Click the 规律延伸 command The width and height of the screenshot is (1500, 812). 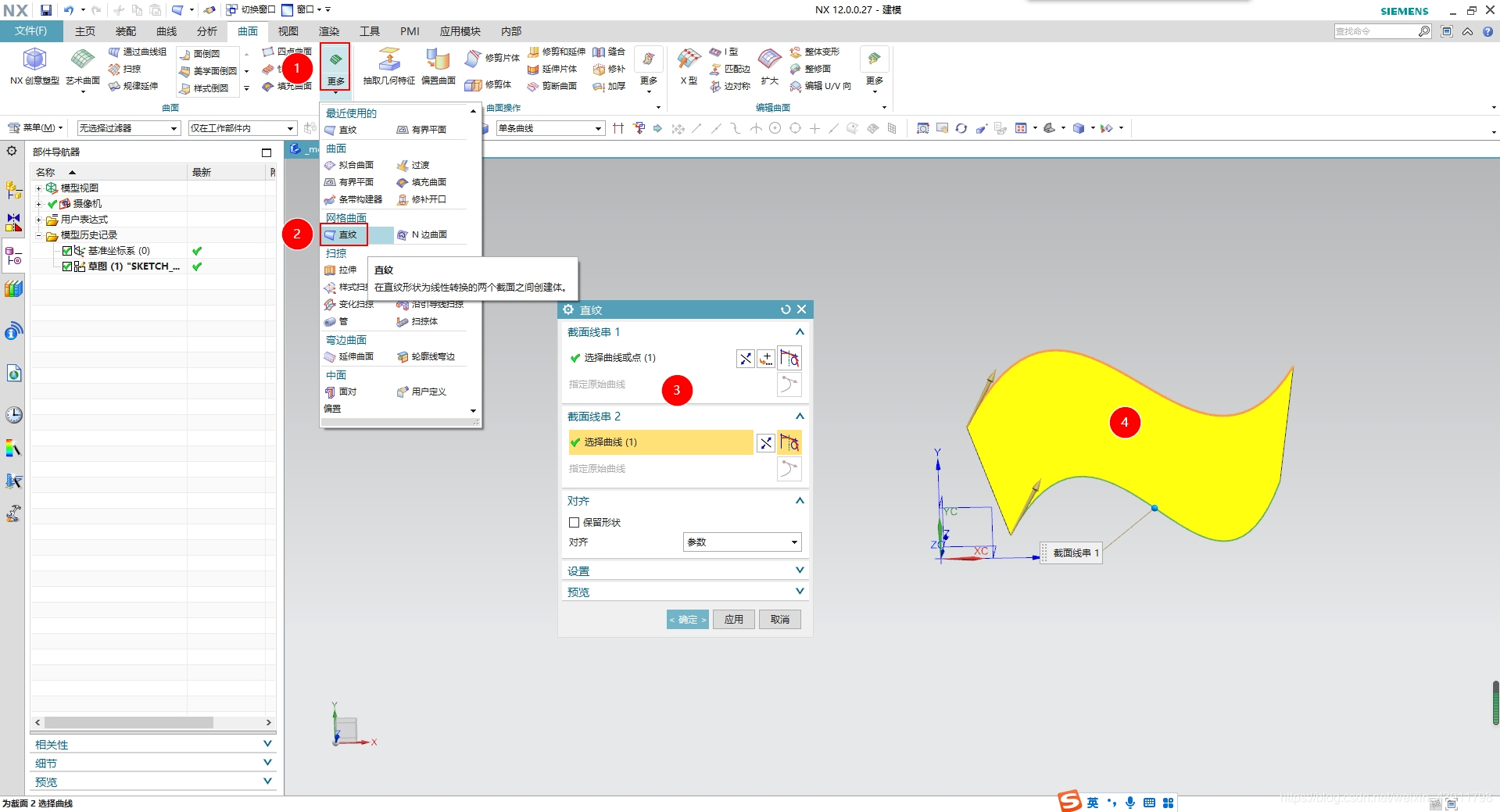click(134, 86)
